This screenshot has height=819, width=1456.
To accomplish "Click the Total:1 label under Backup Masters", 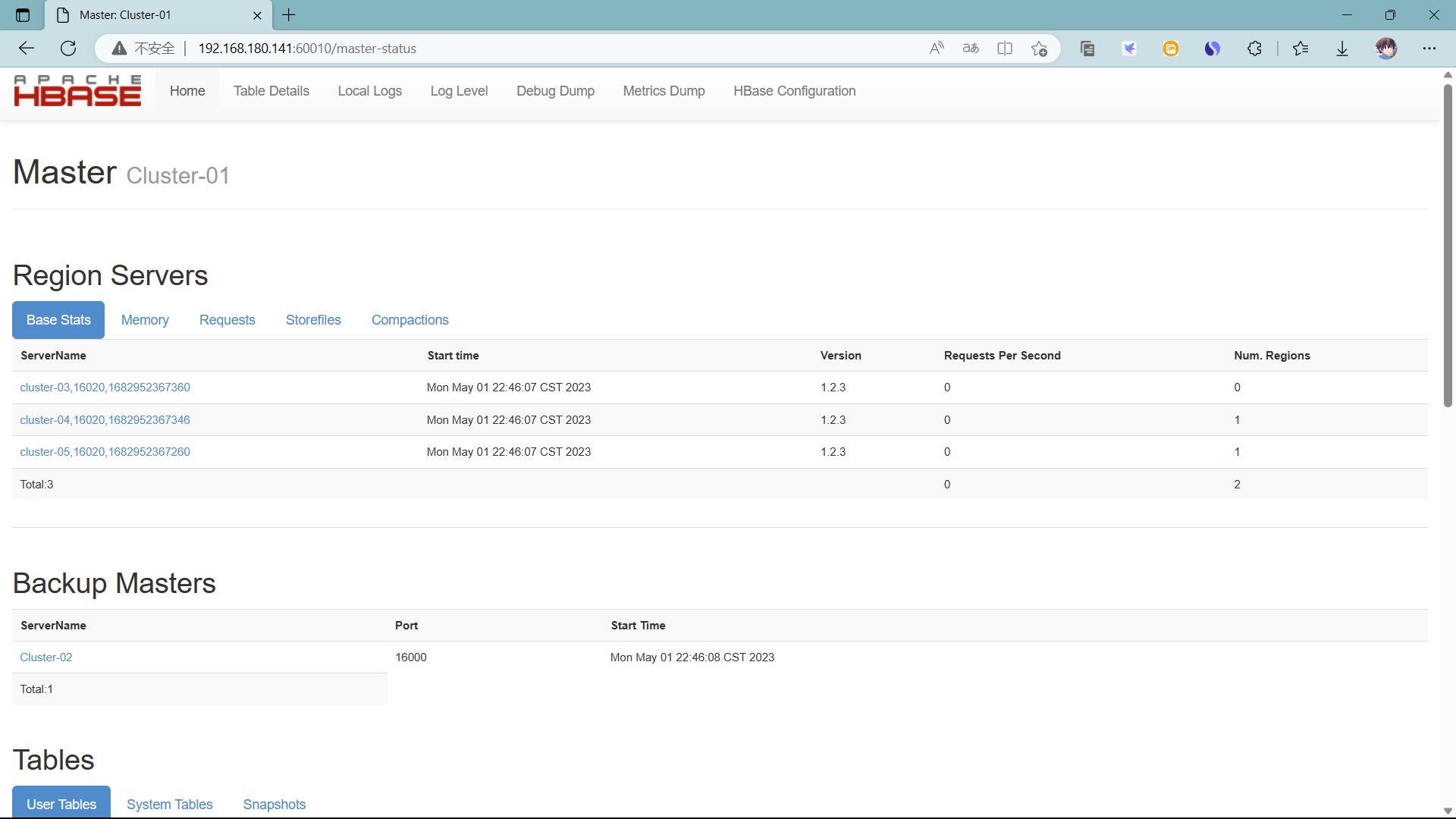I will point(36,689).
